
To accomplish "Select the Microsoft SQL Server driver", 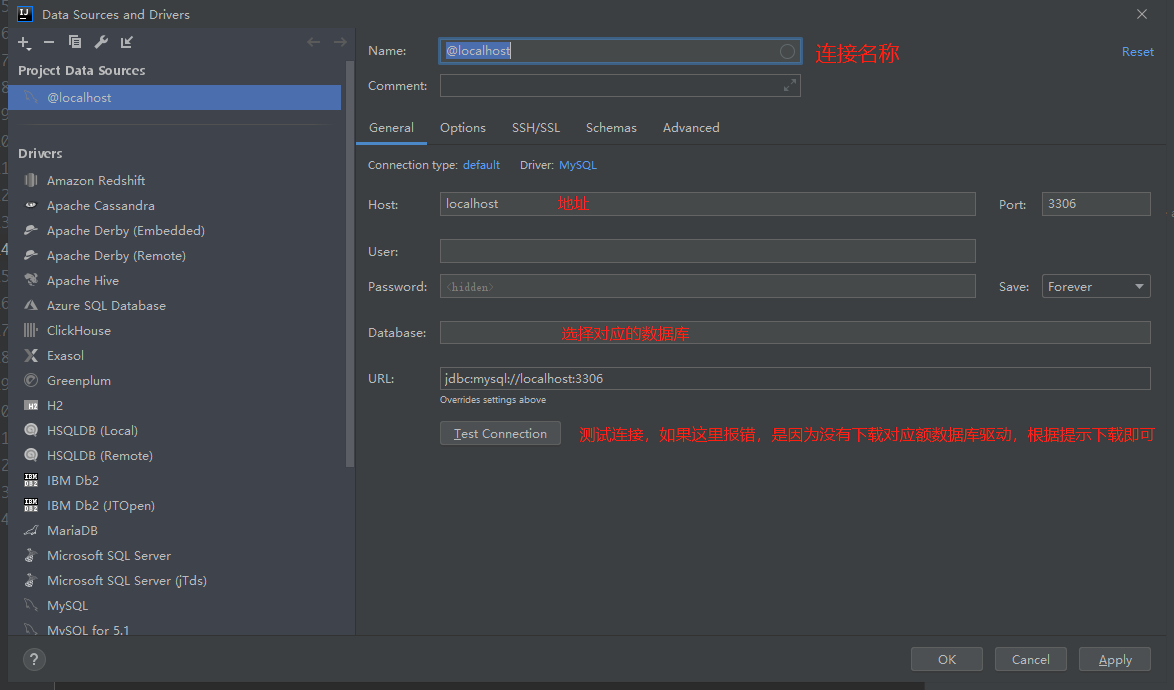I will click(x=110, y=555).
